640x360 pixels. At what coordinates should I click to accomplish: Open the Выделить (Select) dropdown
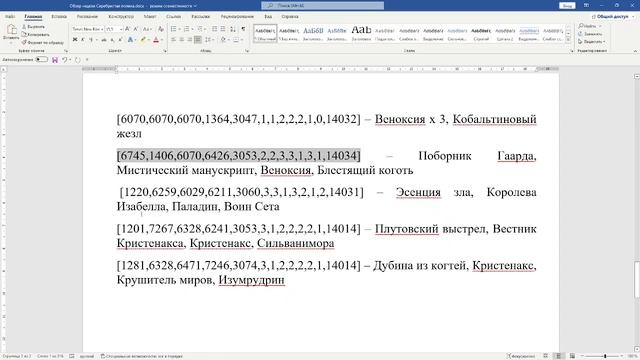click(592, 42)
